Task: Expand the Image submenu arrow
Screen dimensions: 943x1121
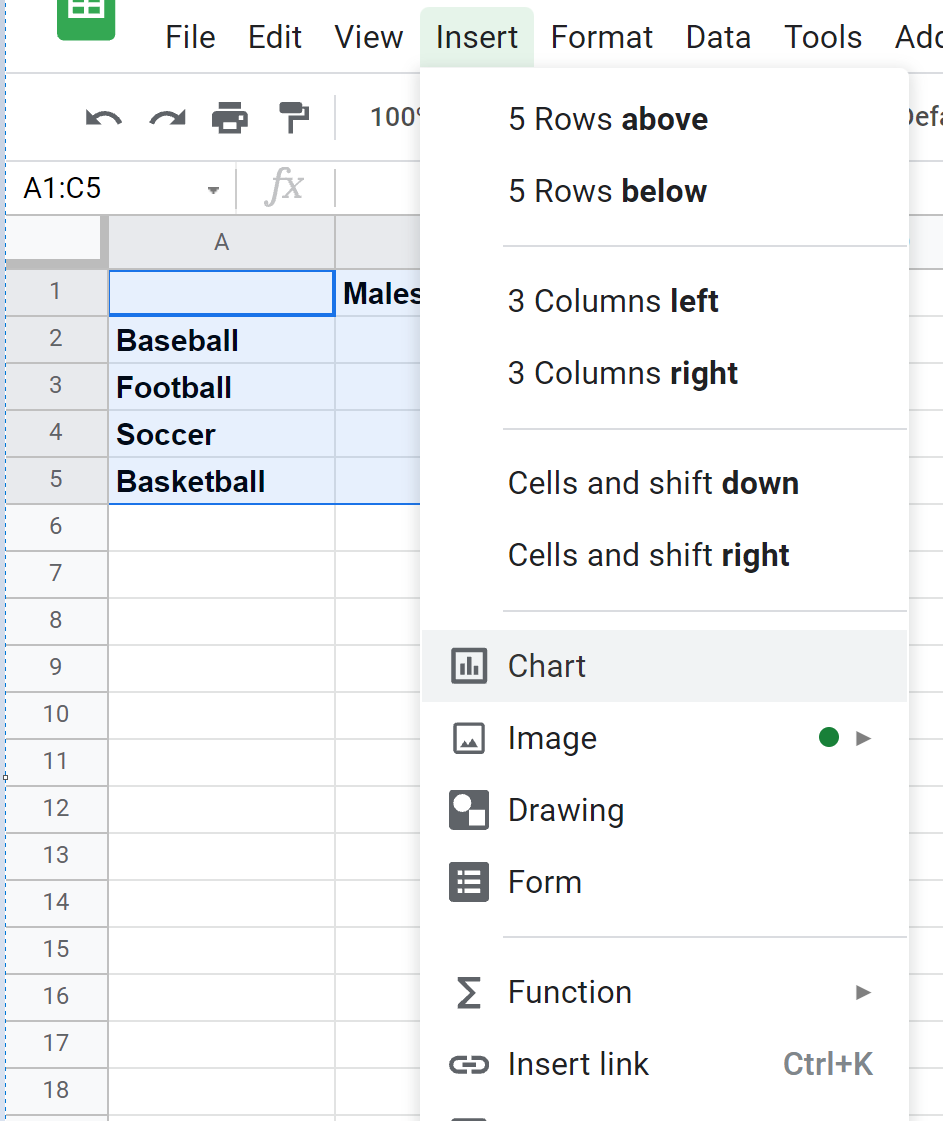Action: [x=864, y=738]
